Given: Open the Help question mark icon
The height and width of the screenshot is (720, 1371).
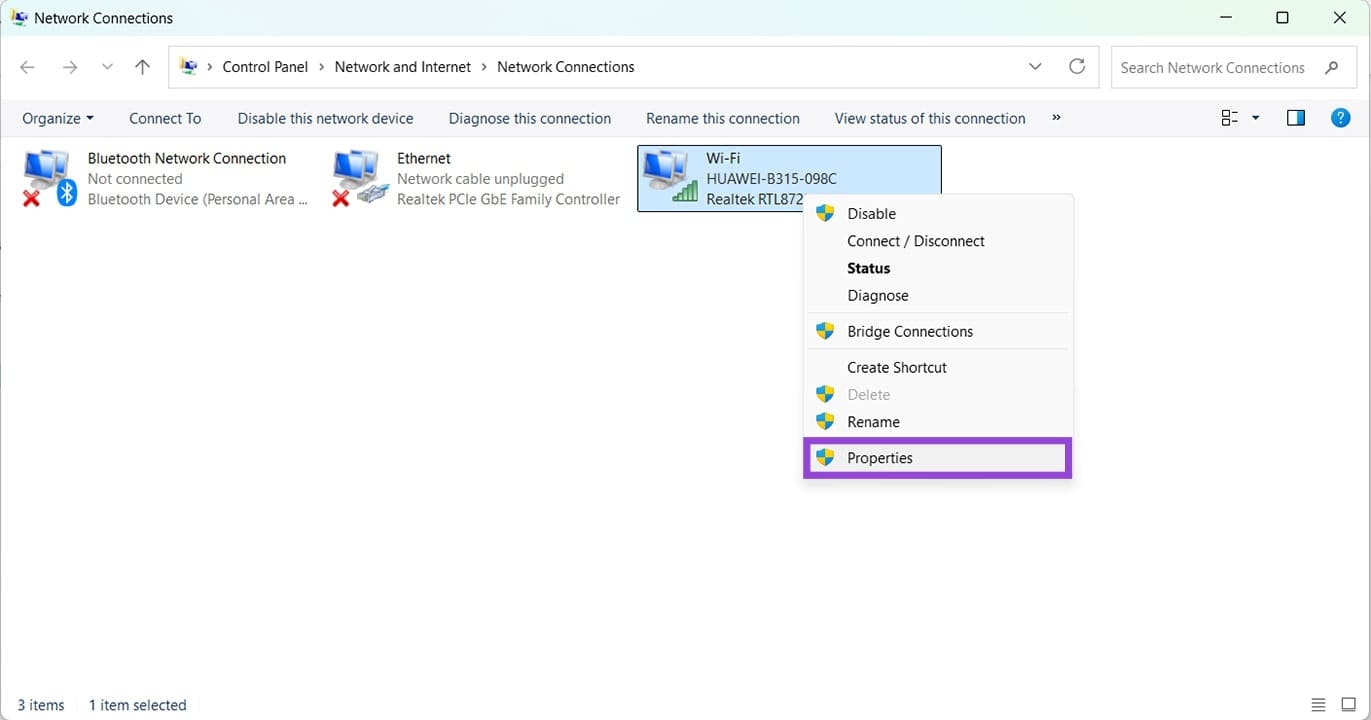Looking at the screenshot, I should pos(1340,118).
